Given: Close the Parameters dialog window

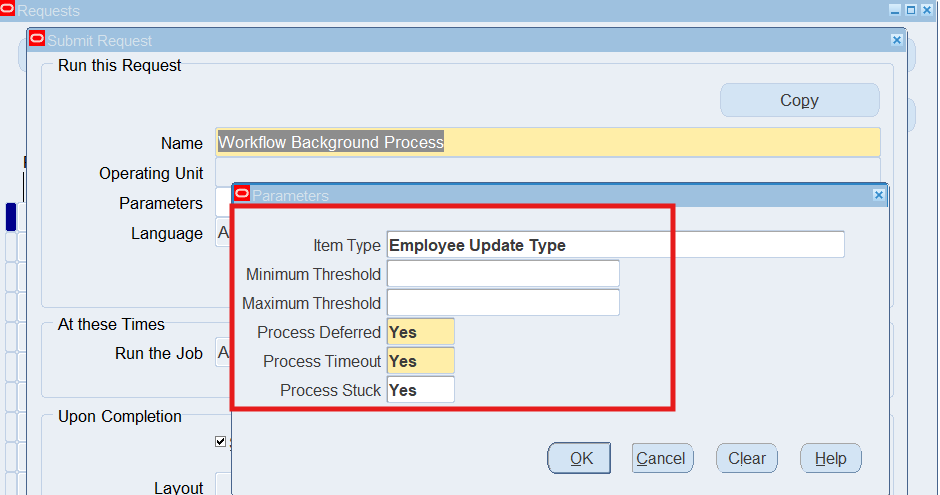Looking at the screenshot, I should point(879,196).
